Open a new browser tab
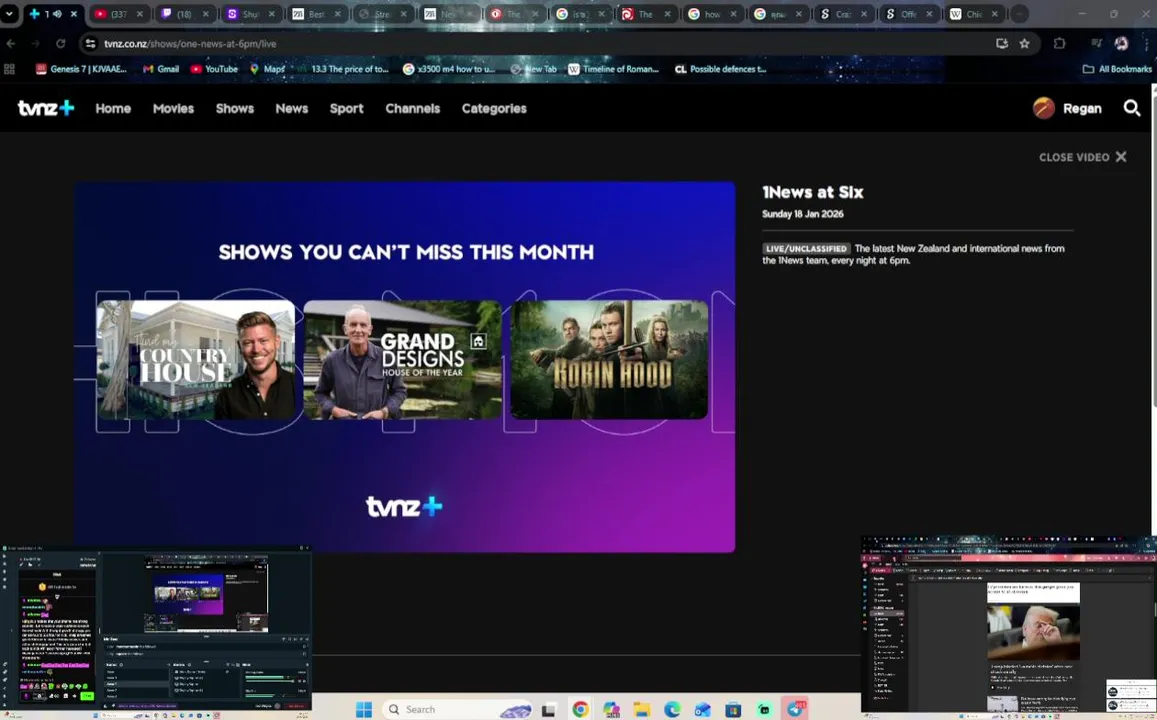This screenshot has width=1157, height=720. (x=1019, y=14)
